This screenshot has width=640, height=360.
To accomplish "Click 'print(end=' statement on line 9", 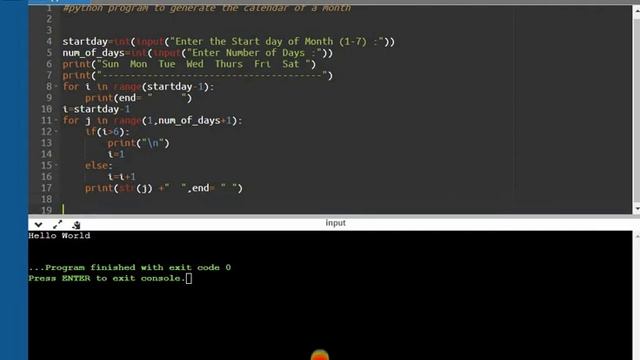I will tap(138, 98).
